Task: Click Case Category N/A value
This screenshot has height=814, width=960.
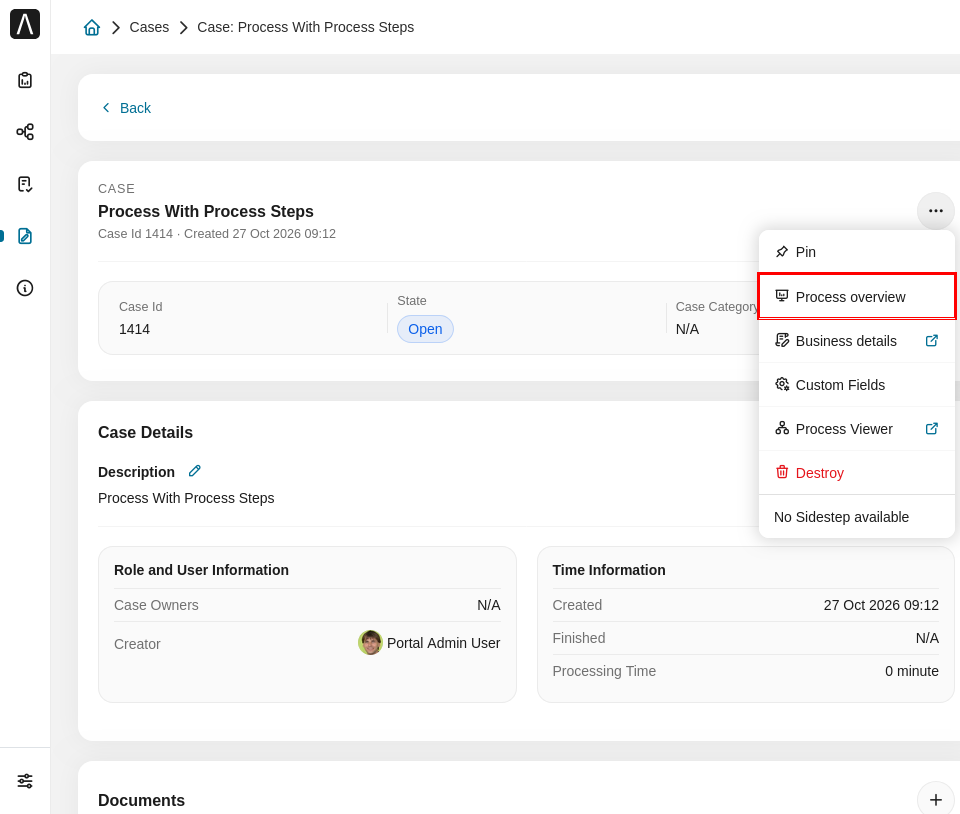Action: (x=687, y=329)
